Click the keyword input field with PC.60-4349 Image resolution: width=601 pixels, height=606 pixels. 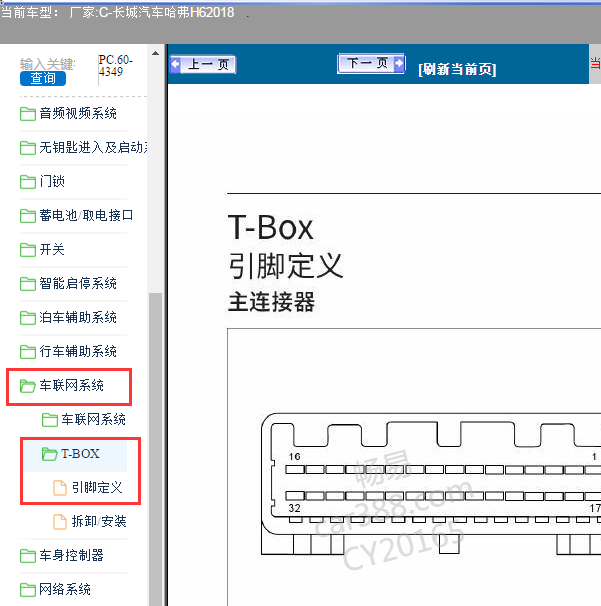point(116,66)
